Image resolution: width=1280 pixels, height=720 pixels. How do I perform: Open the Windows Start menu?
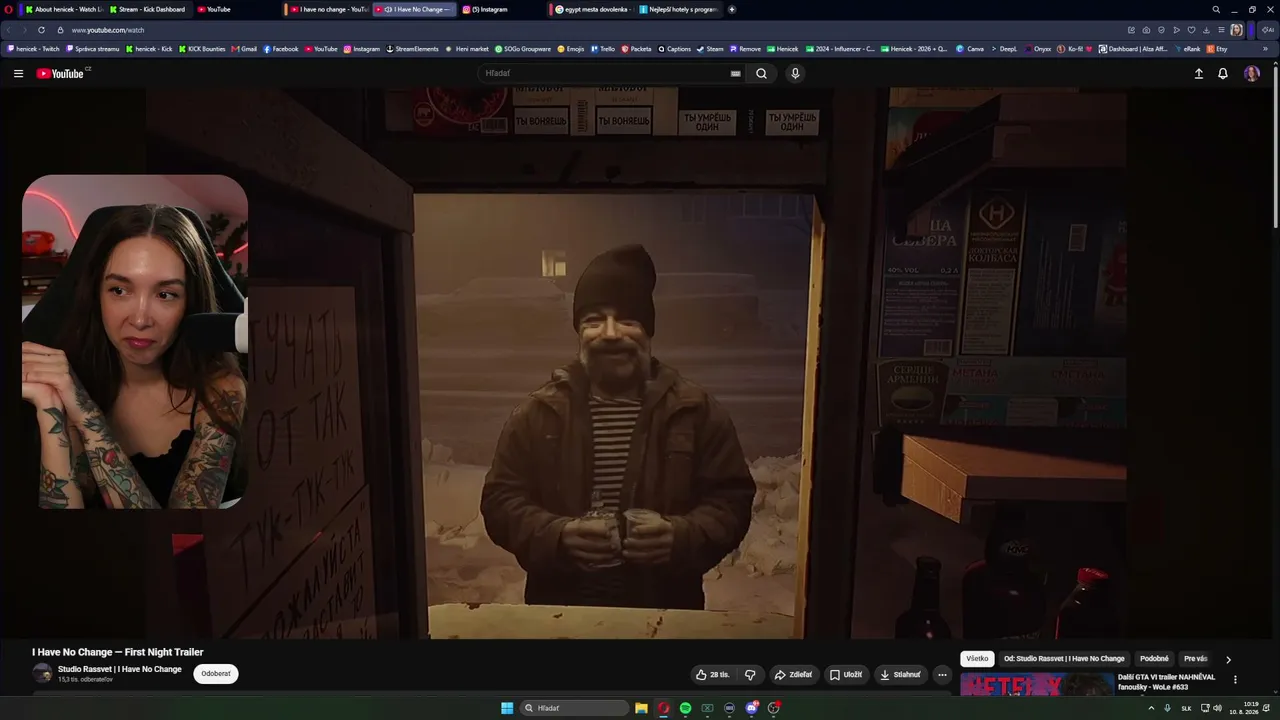pyautogui.click(x=507, y=708)
